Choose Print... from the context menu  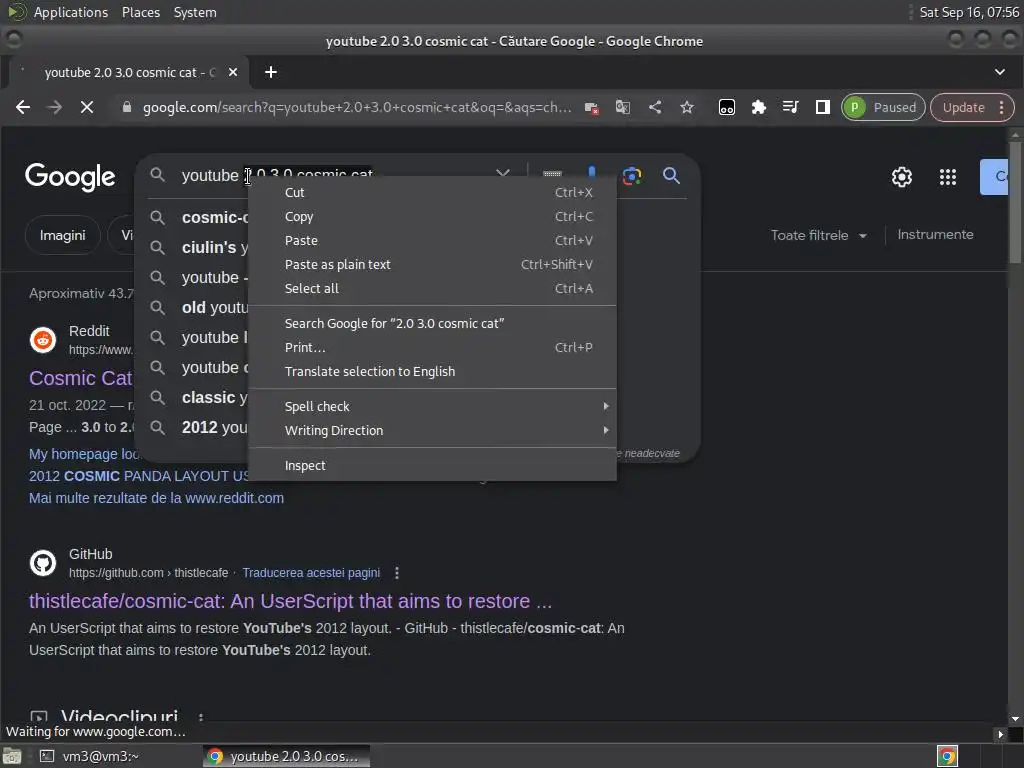click(x=432, y=347)
